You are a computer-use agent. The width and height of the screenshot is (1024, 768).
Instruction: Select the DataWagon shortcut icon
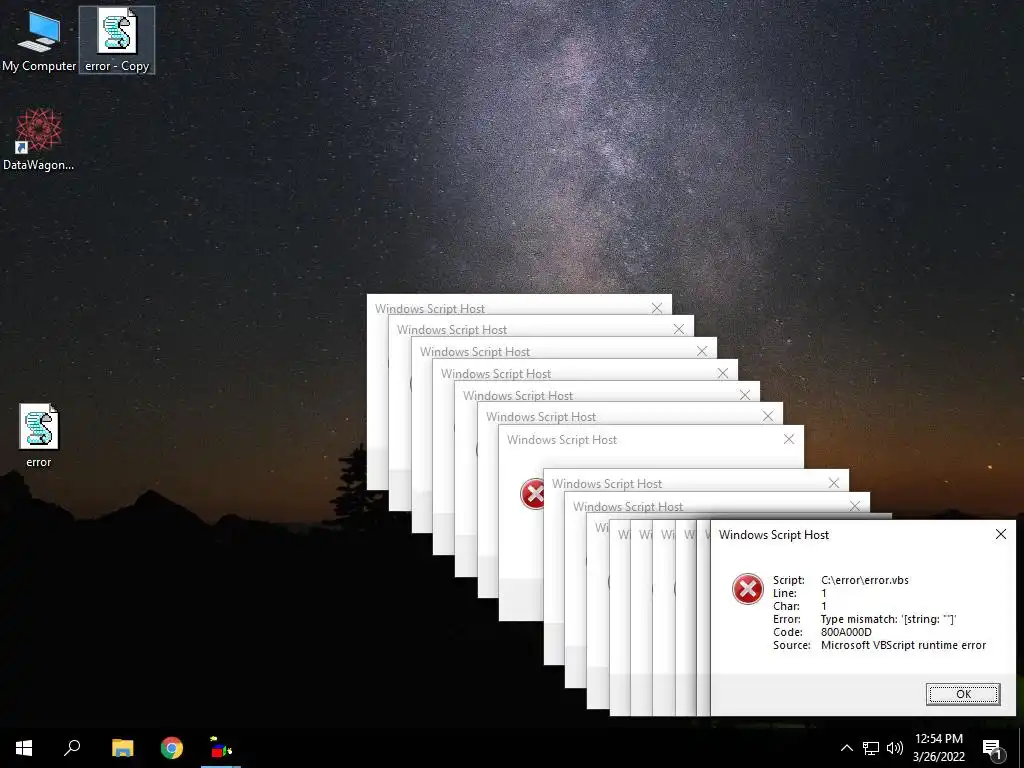[39, 140]
